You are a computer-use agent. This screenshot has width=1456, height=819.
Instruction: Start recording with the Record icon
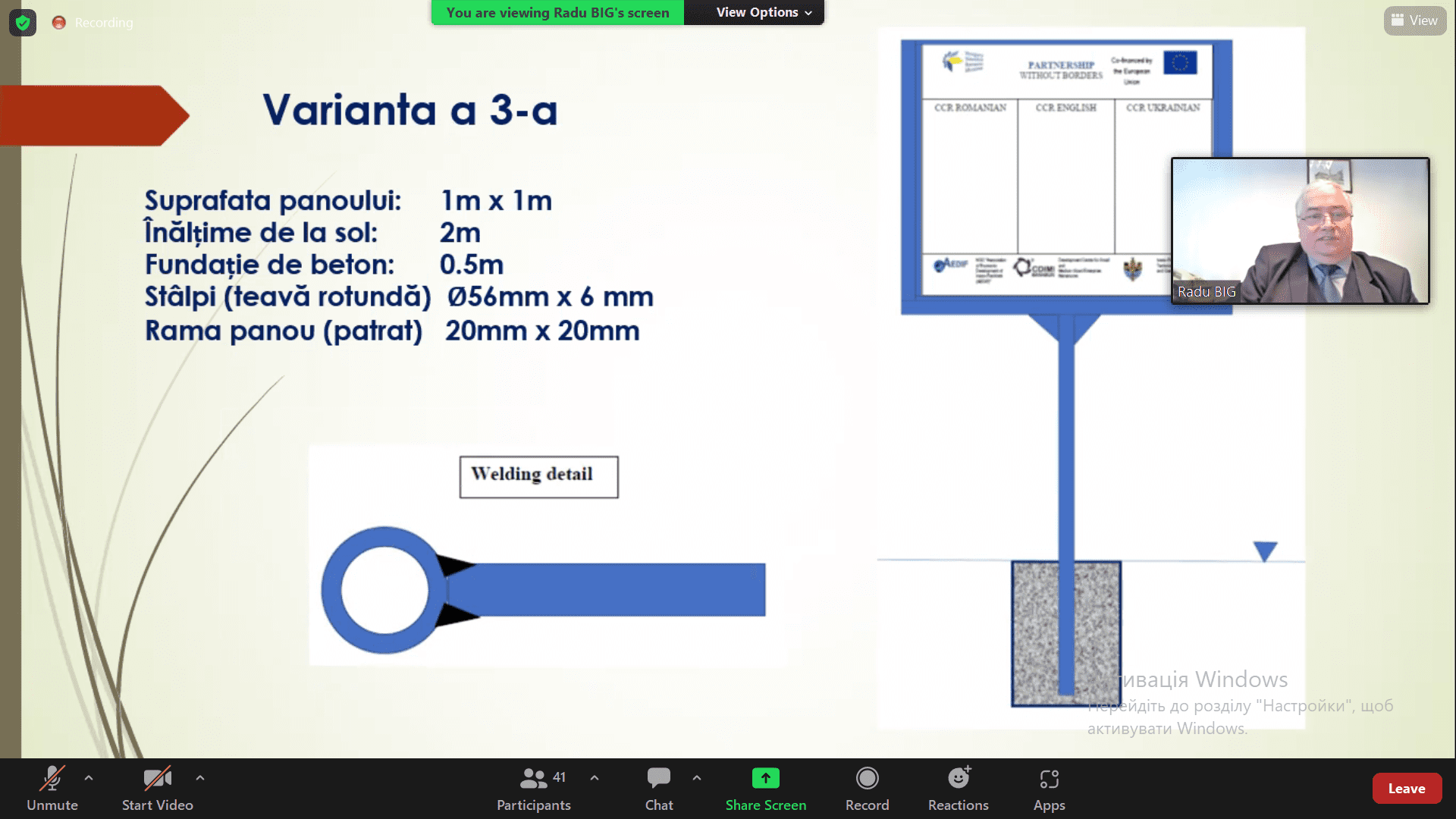[867, 779]
